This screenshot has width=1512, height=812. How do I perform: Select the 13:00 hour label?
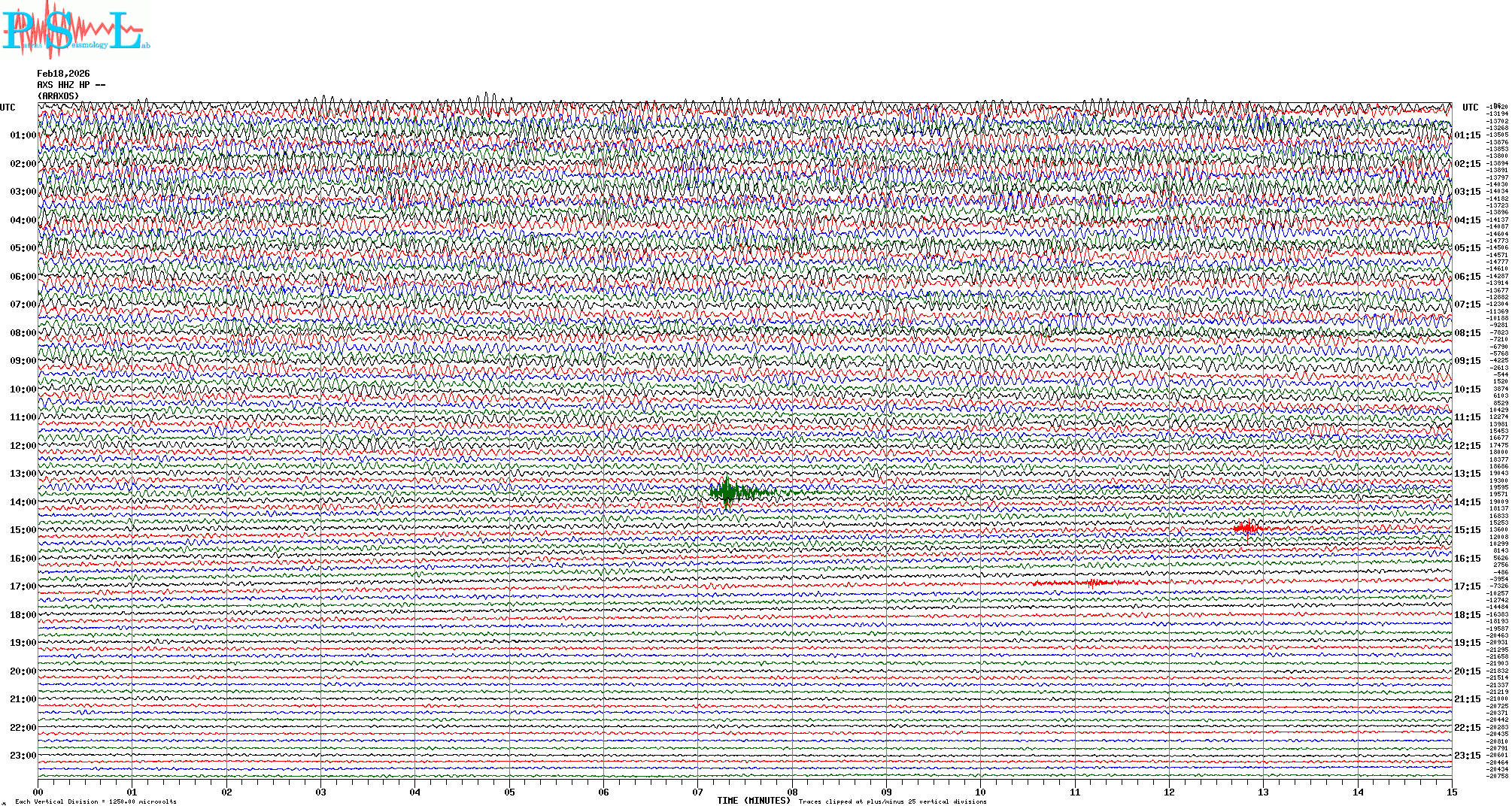coord(23,474)
